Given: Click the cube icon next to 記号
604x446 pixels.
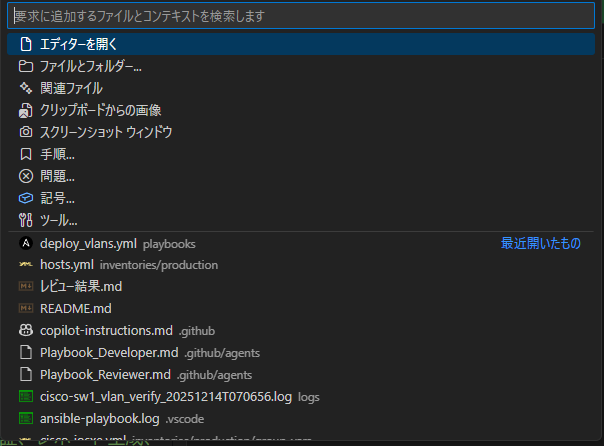Looking at the screenshot, I should click(x=26, y=199).
